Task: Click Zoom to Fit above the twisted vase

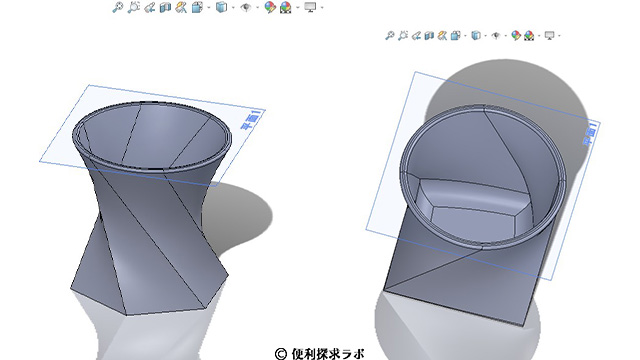Action: [118, 7]
